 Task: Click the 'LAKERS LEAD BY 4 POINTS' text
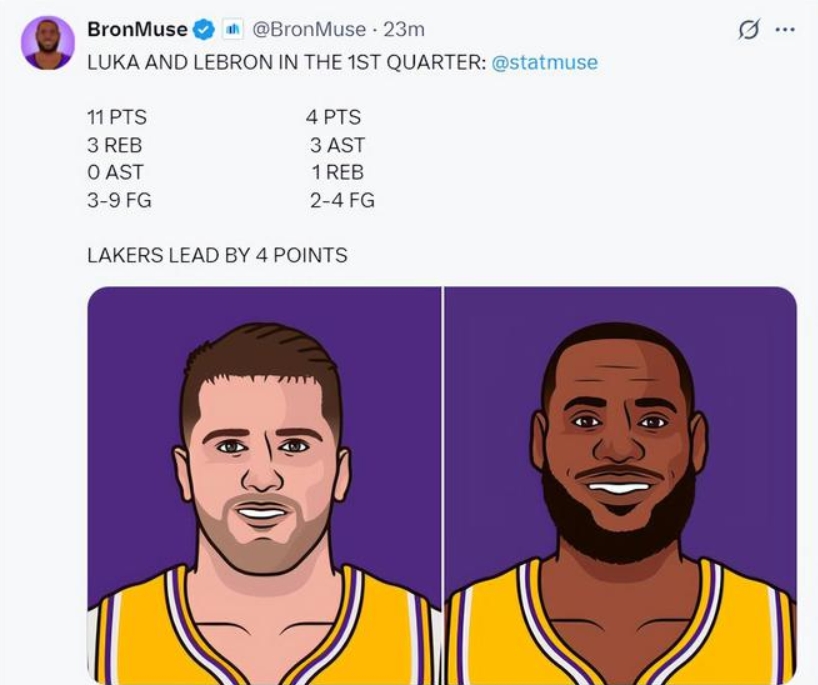click(x=217, y=255)
